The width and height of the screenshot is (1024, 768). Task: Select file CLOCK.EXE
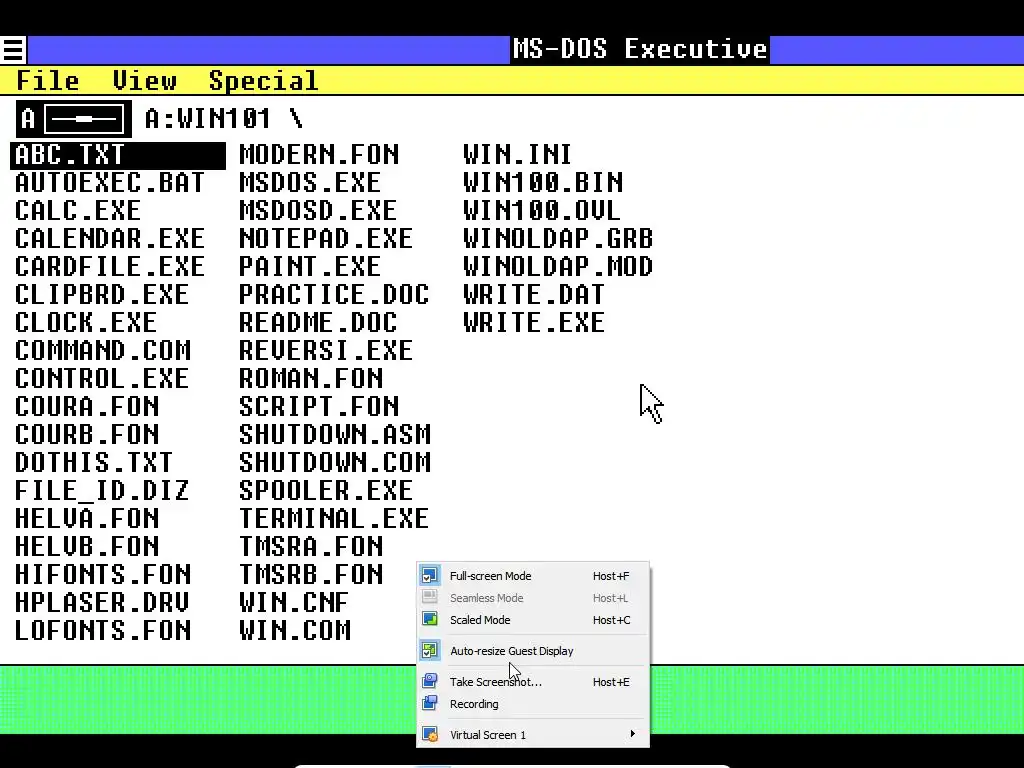click(86, 323)
